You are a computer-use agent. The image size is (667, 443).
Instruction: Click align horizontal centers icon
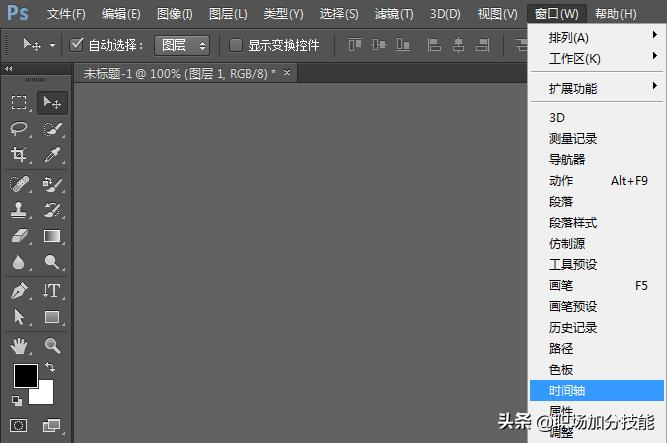(458, 44)
